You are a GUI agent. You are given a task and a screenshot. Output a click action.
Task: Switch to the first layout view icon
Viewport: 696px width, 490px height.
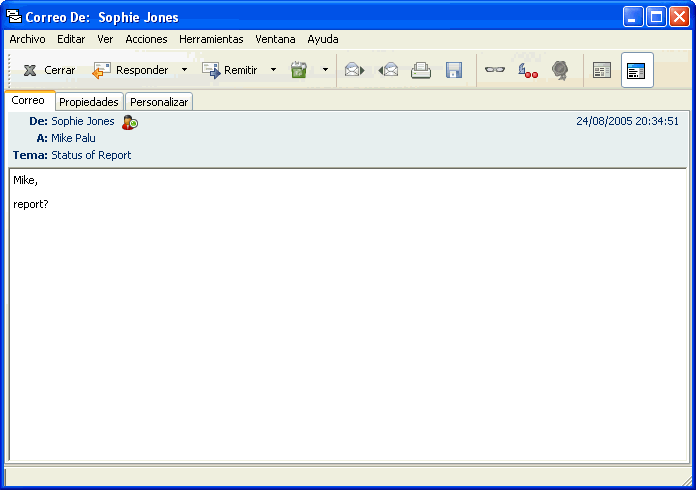click(602, 70)
